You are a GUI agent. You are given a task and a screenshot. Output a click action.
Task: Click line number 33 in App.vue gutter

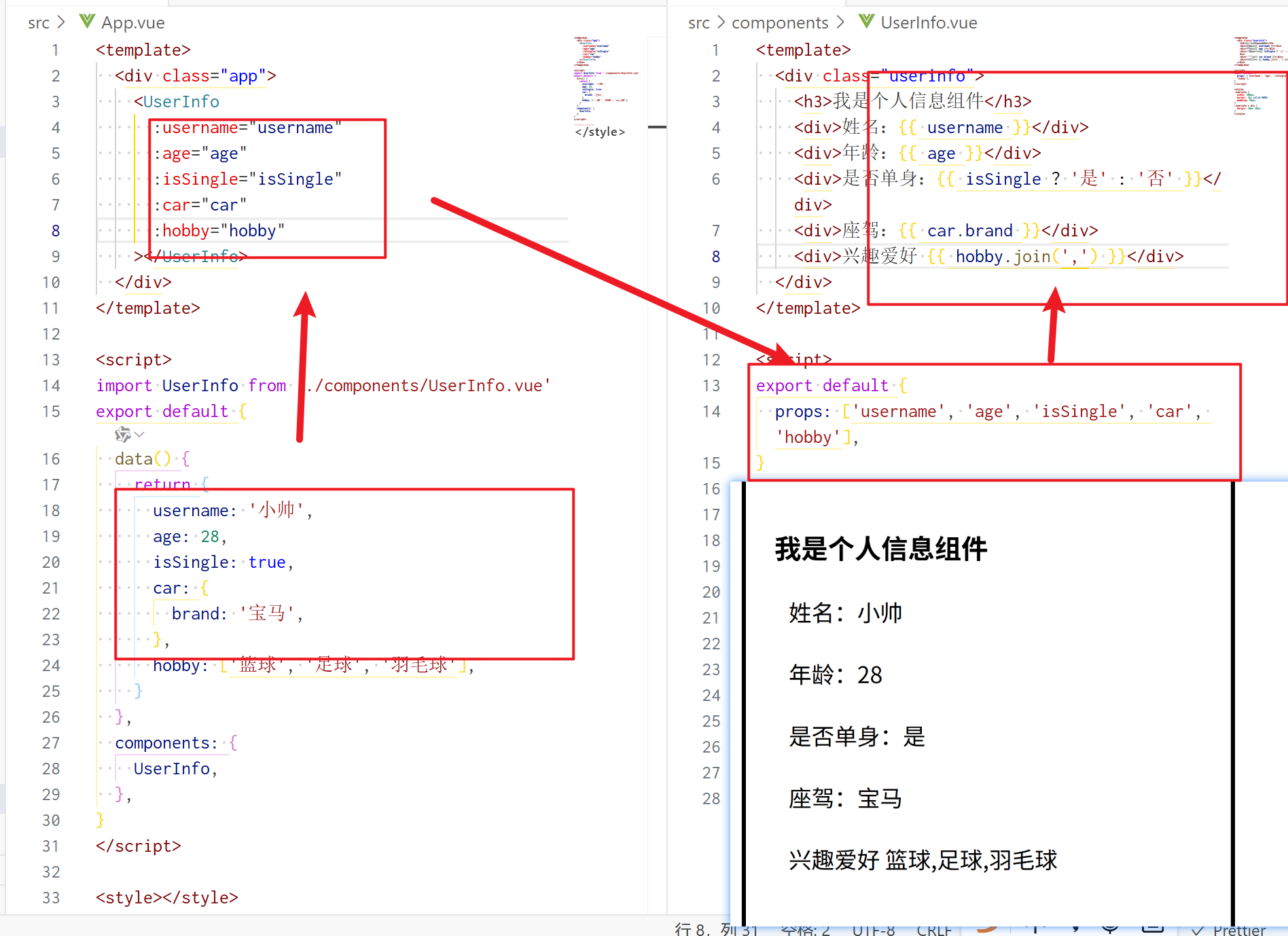pos(51,898)
